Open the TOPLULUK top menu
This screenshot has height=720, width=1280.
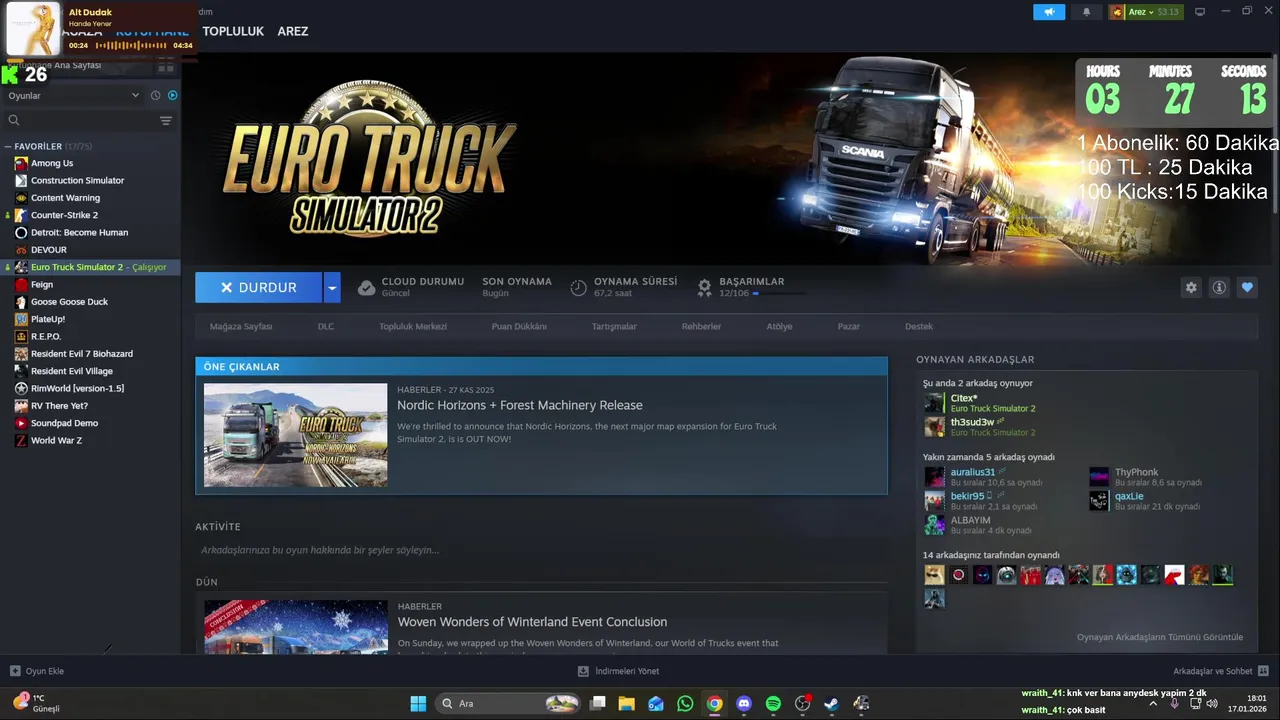[233, 31]
